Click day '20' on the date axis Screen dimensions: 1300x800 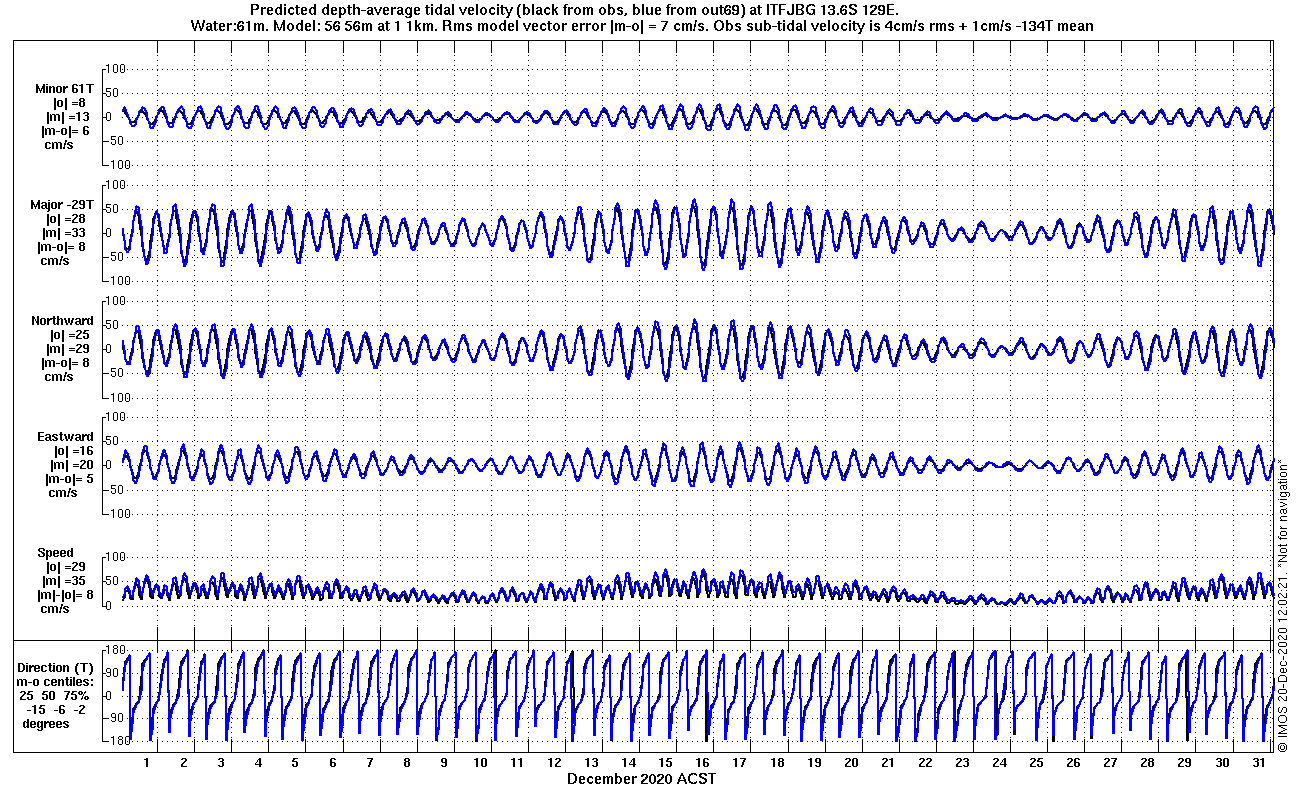[x=851, y=763]
